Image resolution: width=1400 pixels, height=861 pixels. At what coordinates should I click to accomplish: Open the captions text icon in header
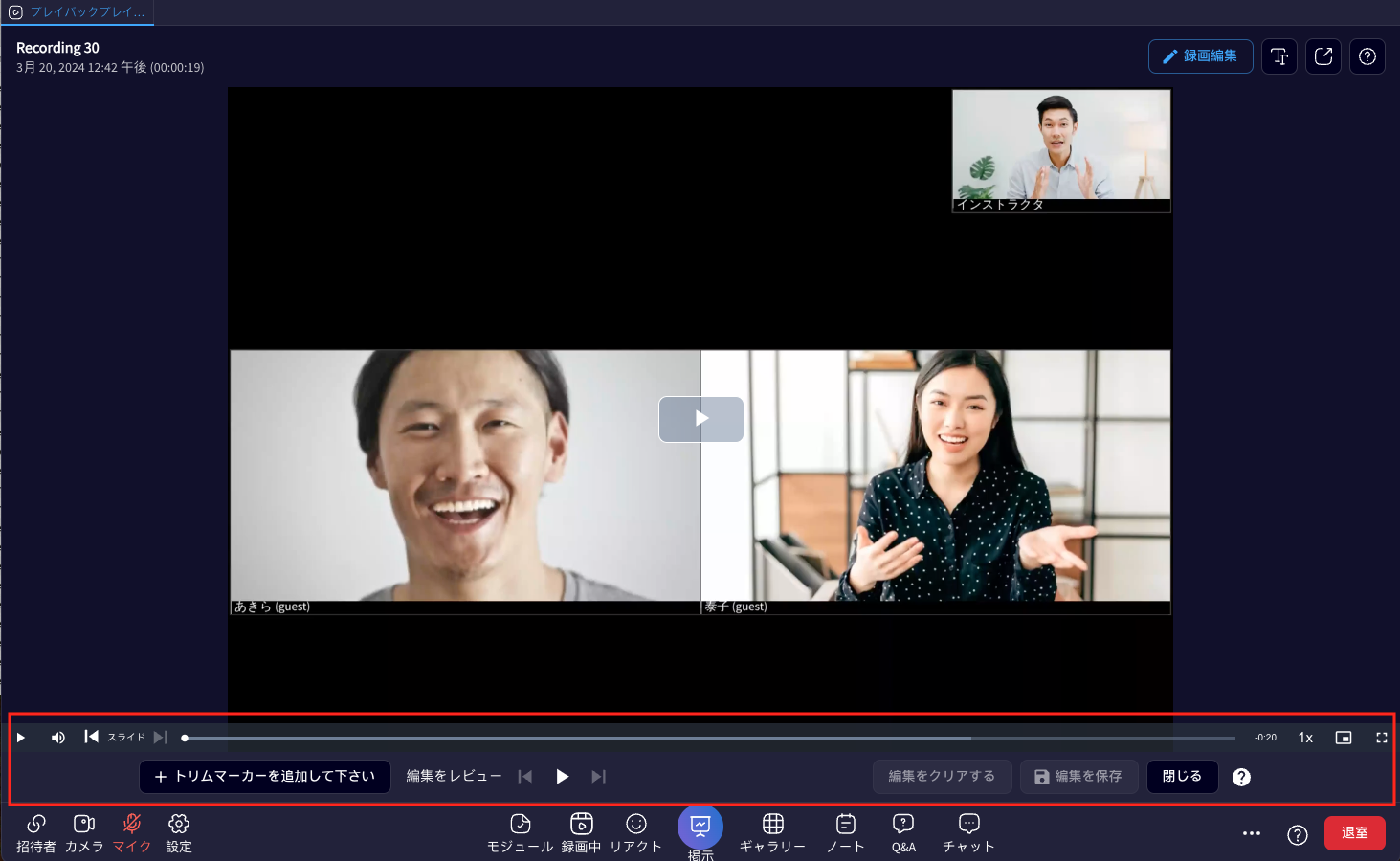coord(1279,56)
